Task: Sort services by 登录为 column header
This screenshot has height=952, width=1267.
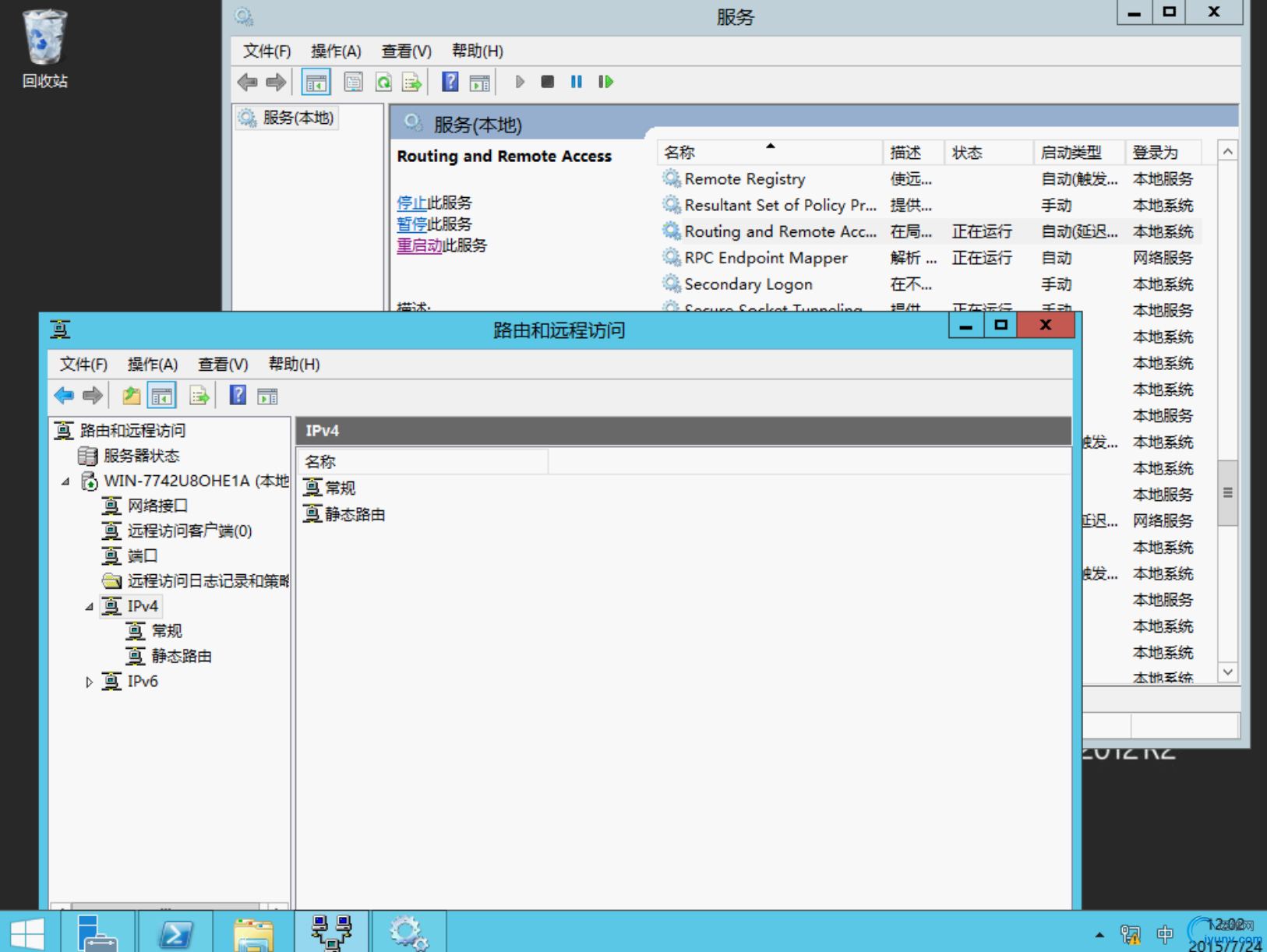Action: (x=1163, y=153)
